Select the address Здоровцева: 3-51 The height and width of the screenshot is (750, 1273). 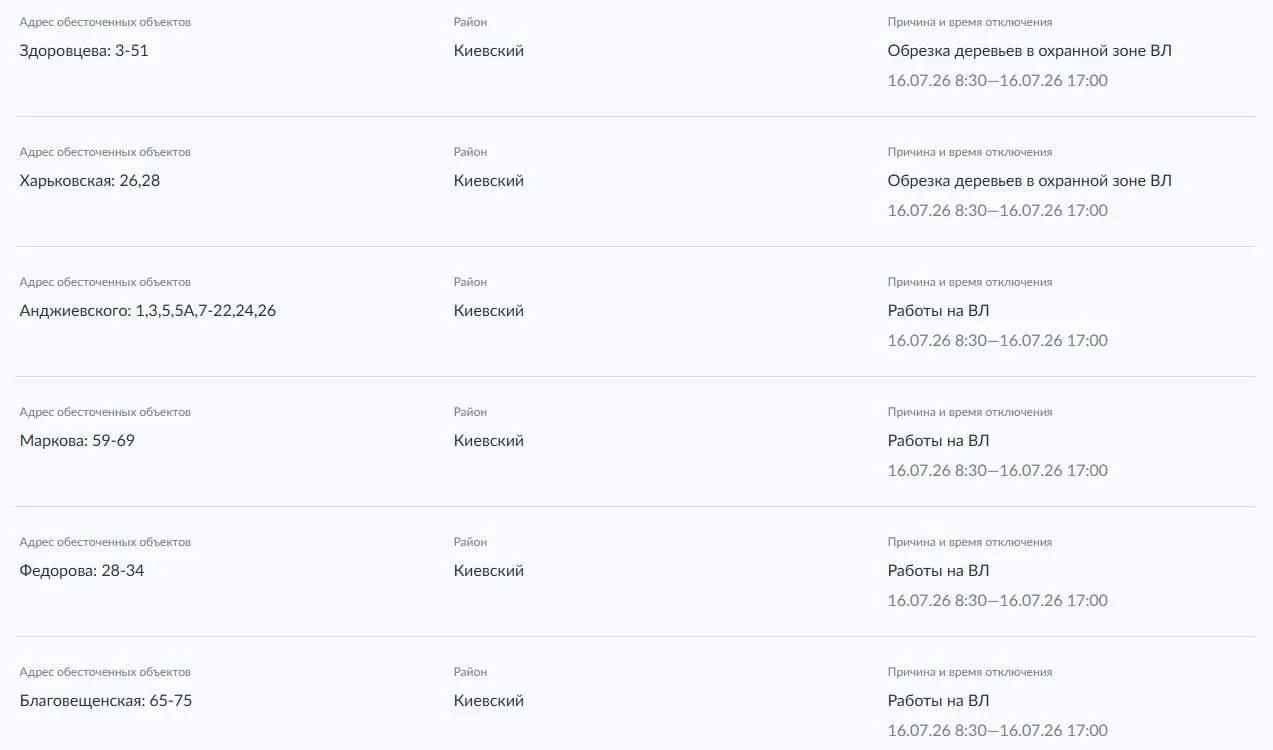(x=84, y=51)
